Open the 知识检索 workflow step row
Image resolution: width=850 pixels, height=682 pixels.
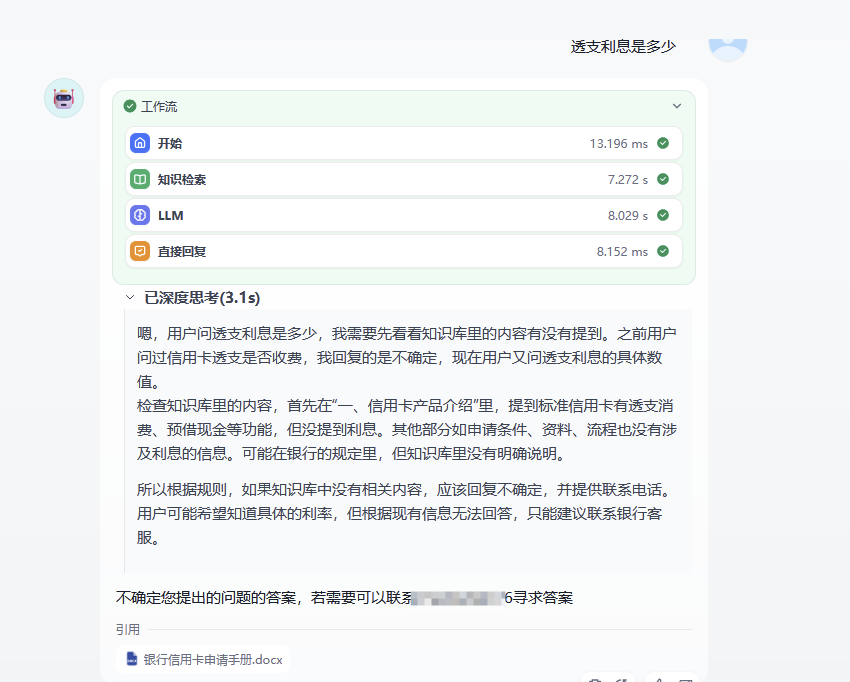[x=403, y=179]
